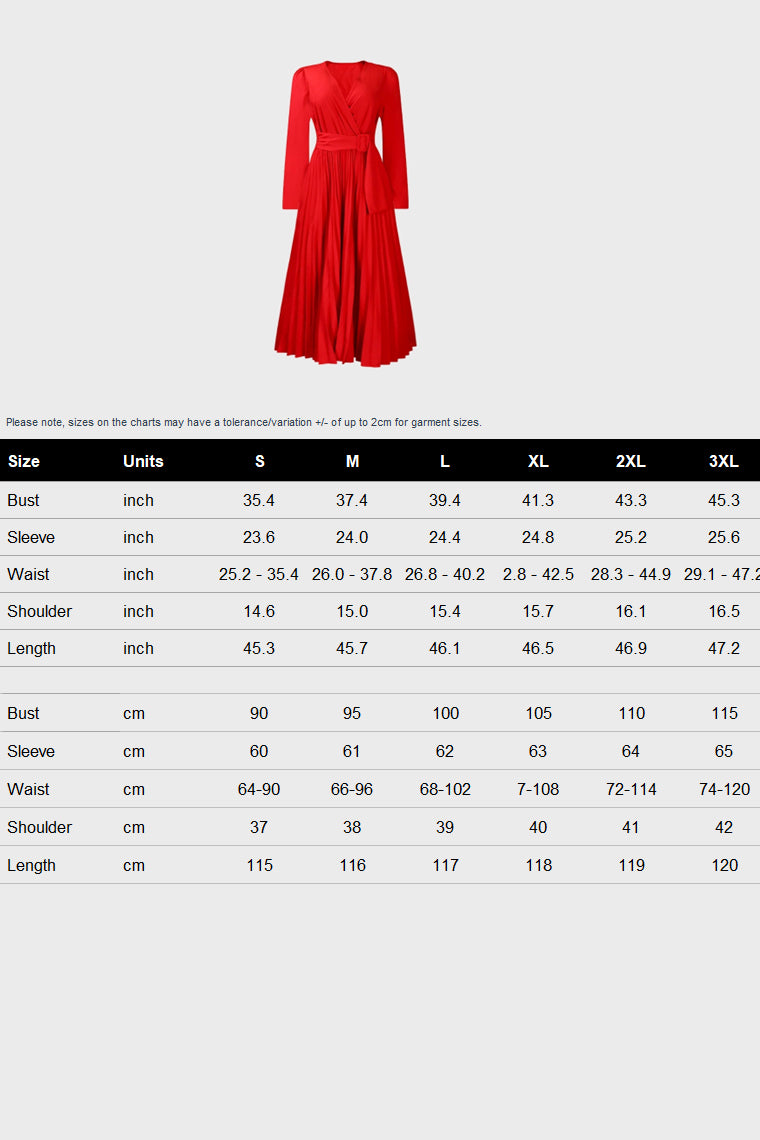Click the 'M' size column header
The image size is (760, 1140).
tap(352, 461)
